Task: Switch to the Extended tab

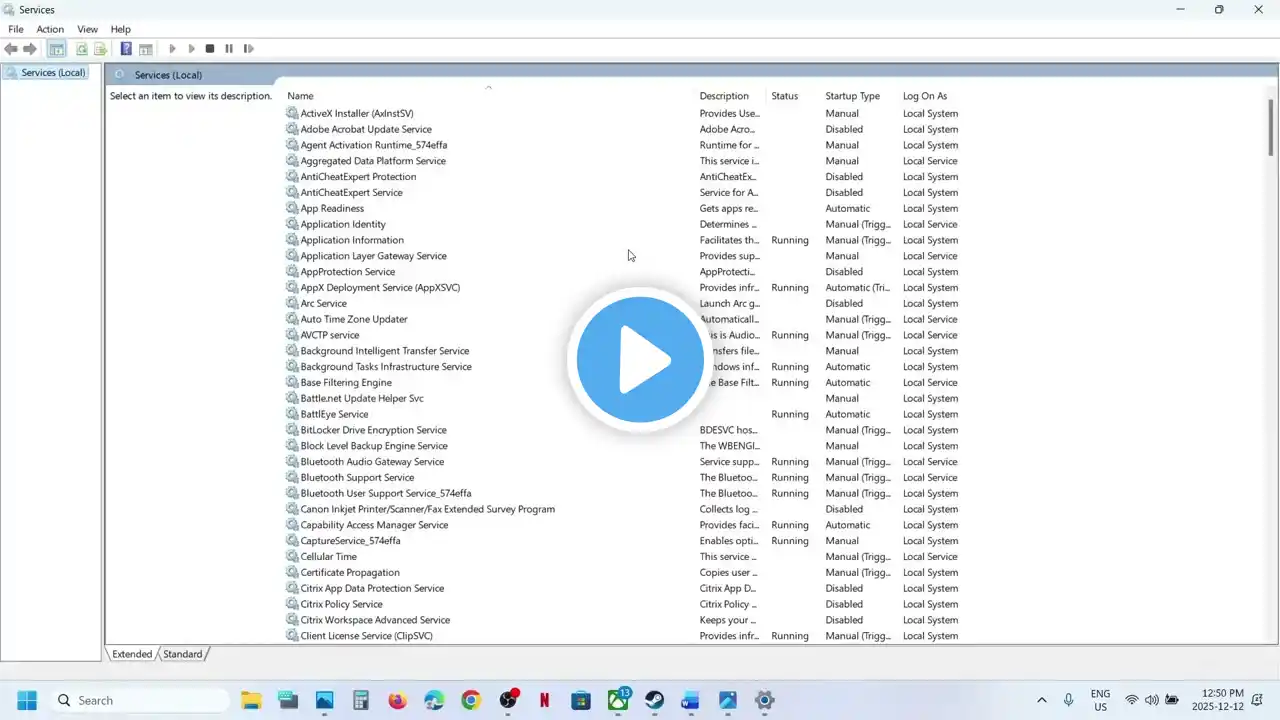Action: pos(132,654)
